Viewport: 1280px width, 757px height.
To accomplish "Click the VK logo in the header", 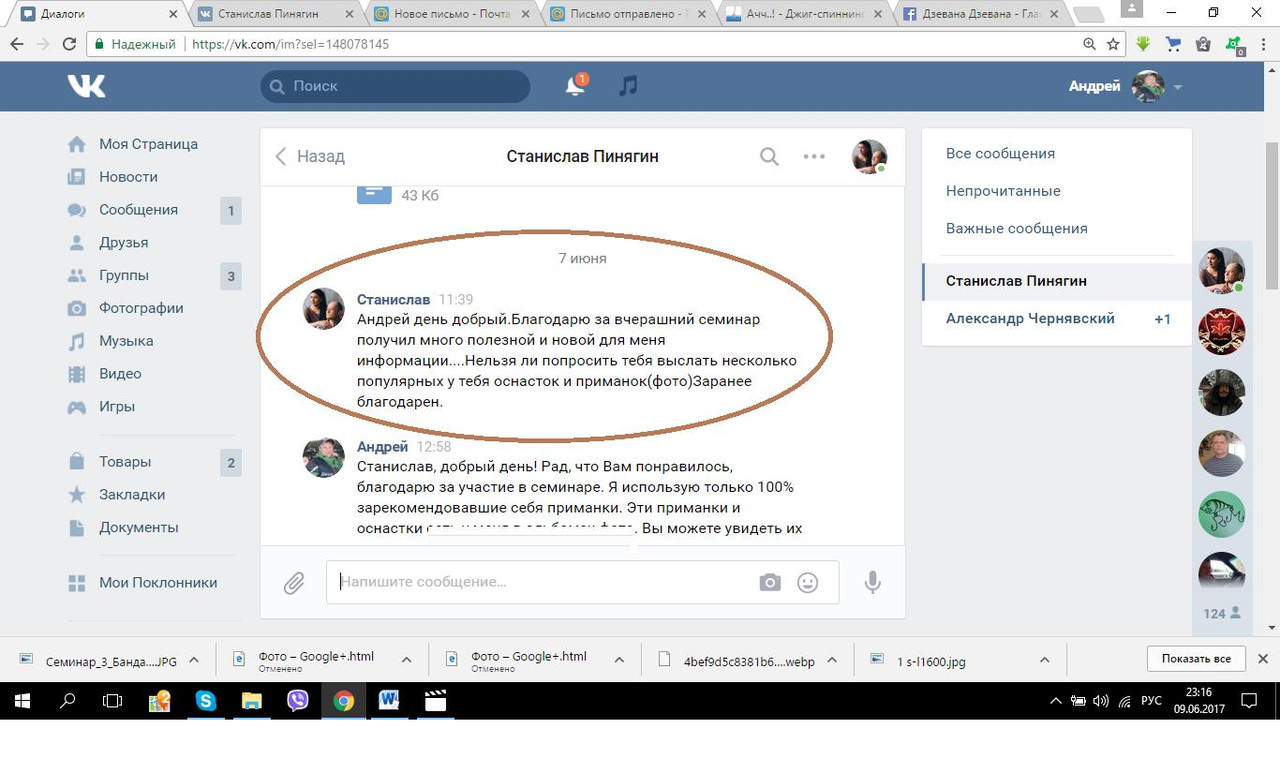I will tap(87, 86).
